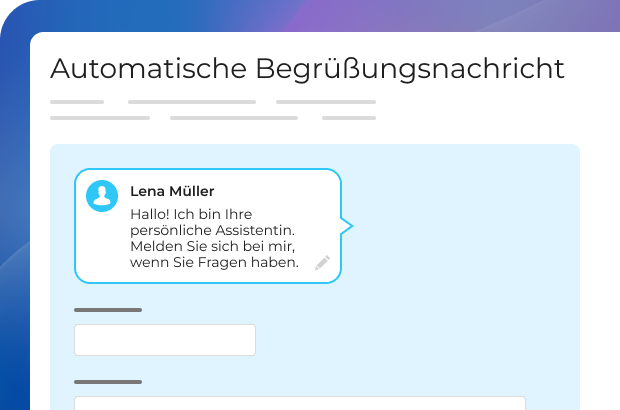Click the gray label above the wide input field

click(108, 382)
